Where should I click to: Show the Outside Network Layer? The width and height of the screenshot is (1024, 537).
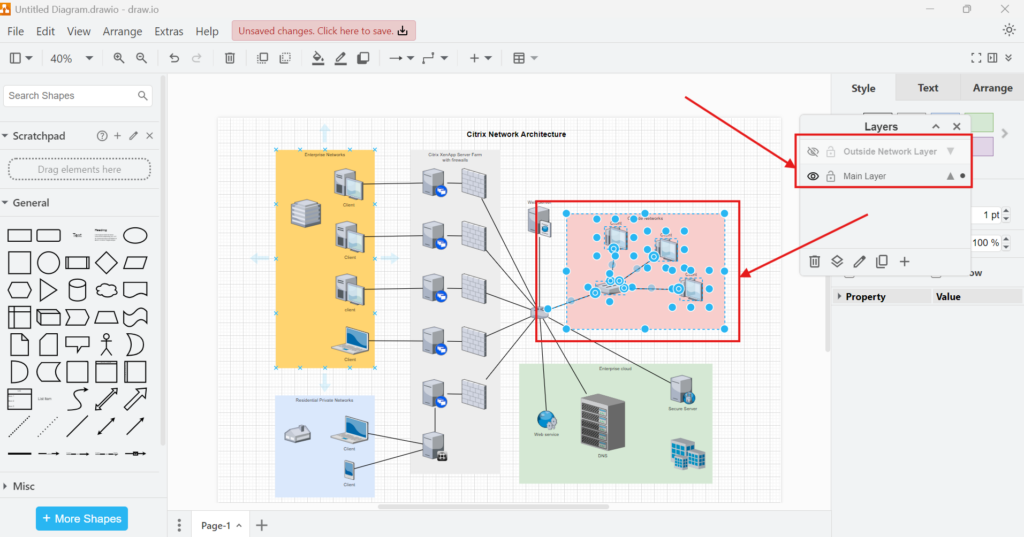[x=813, y=152]
